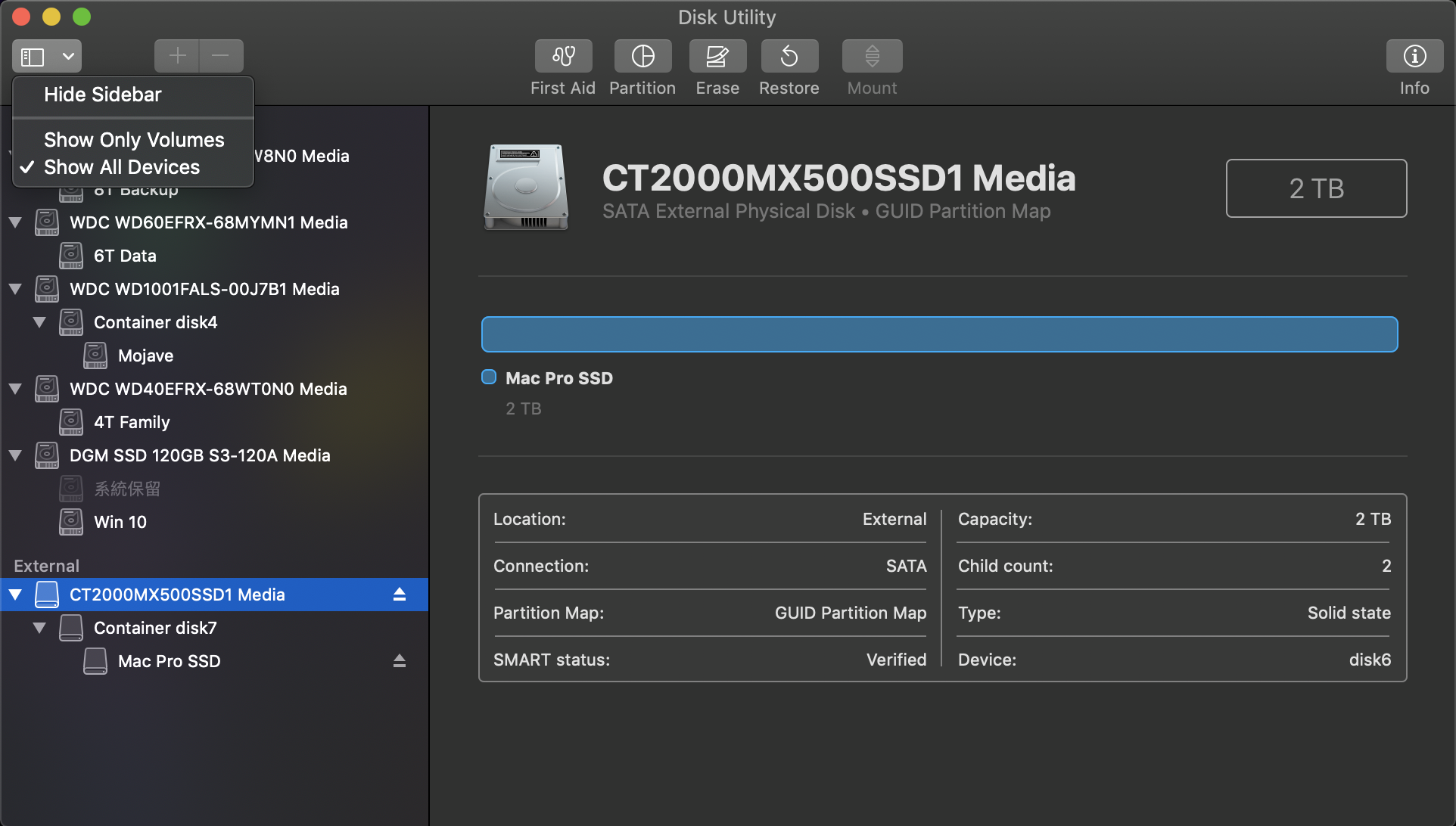Collapse the DGM SSD 120GB S3-120A Media
This screenshot has height=826, width=1456.
[x=15, y=455]
